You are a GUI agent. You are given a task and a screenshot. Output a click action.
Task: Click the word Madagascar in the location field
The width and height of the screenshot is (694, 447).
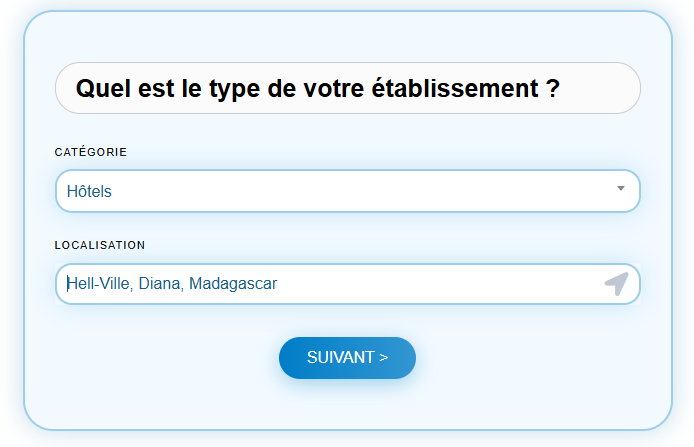233,284
